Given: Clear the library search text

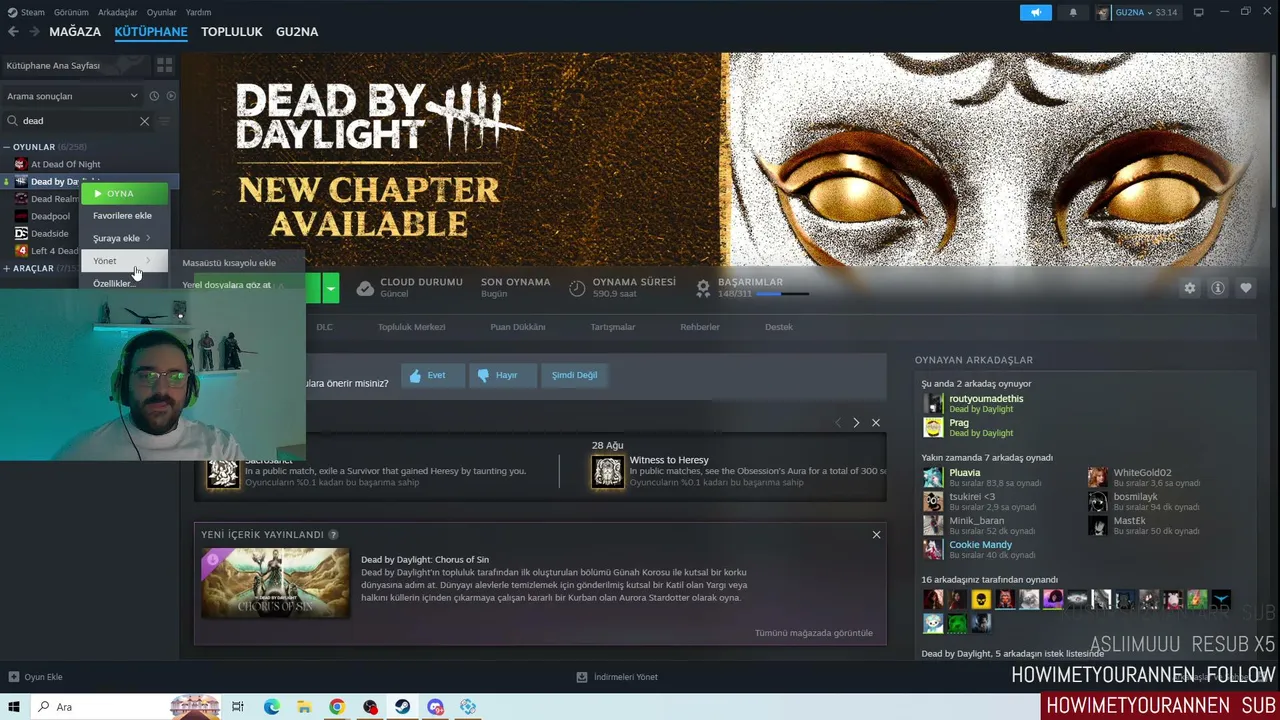Looking at the screenshot, I should tap(144, 121).
